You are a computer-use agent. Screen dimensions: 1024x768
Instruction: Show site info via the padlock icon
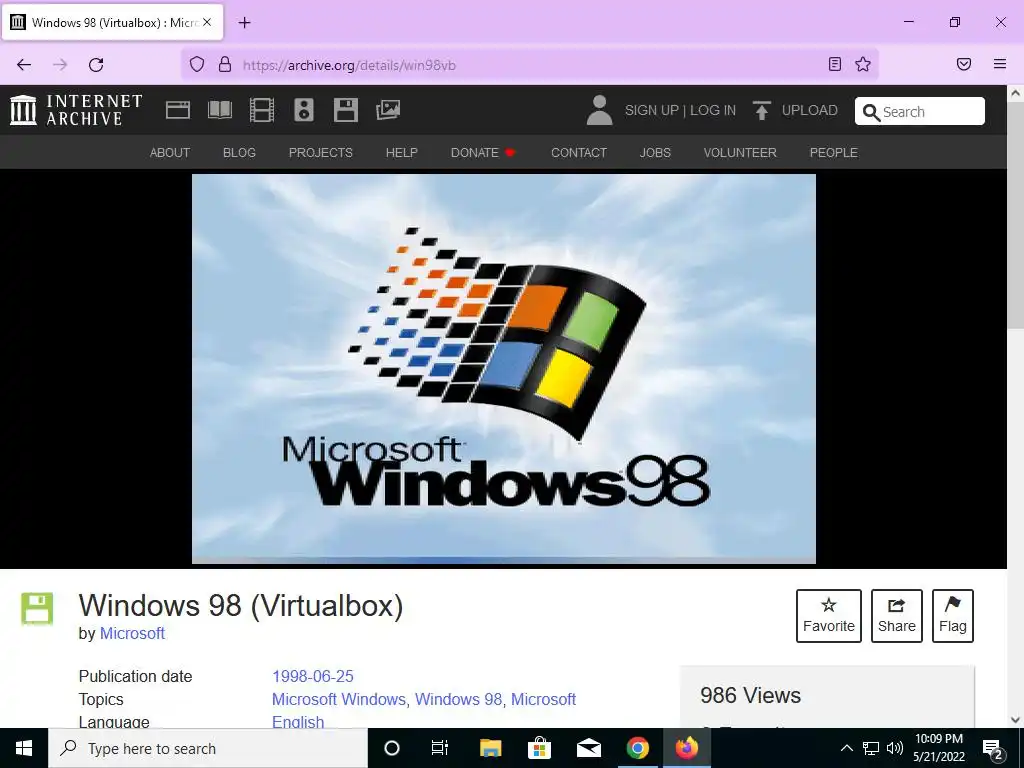[x=225, y=64]
